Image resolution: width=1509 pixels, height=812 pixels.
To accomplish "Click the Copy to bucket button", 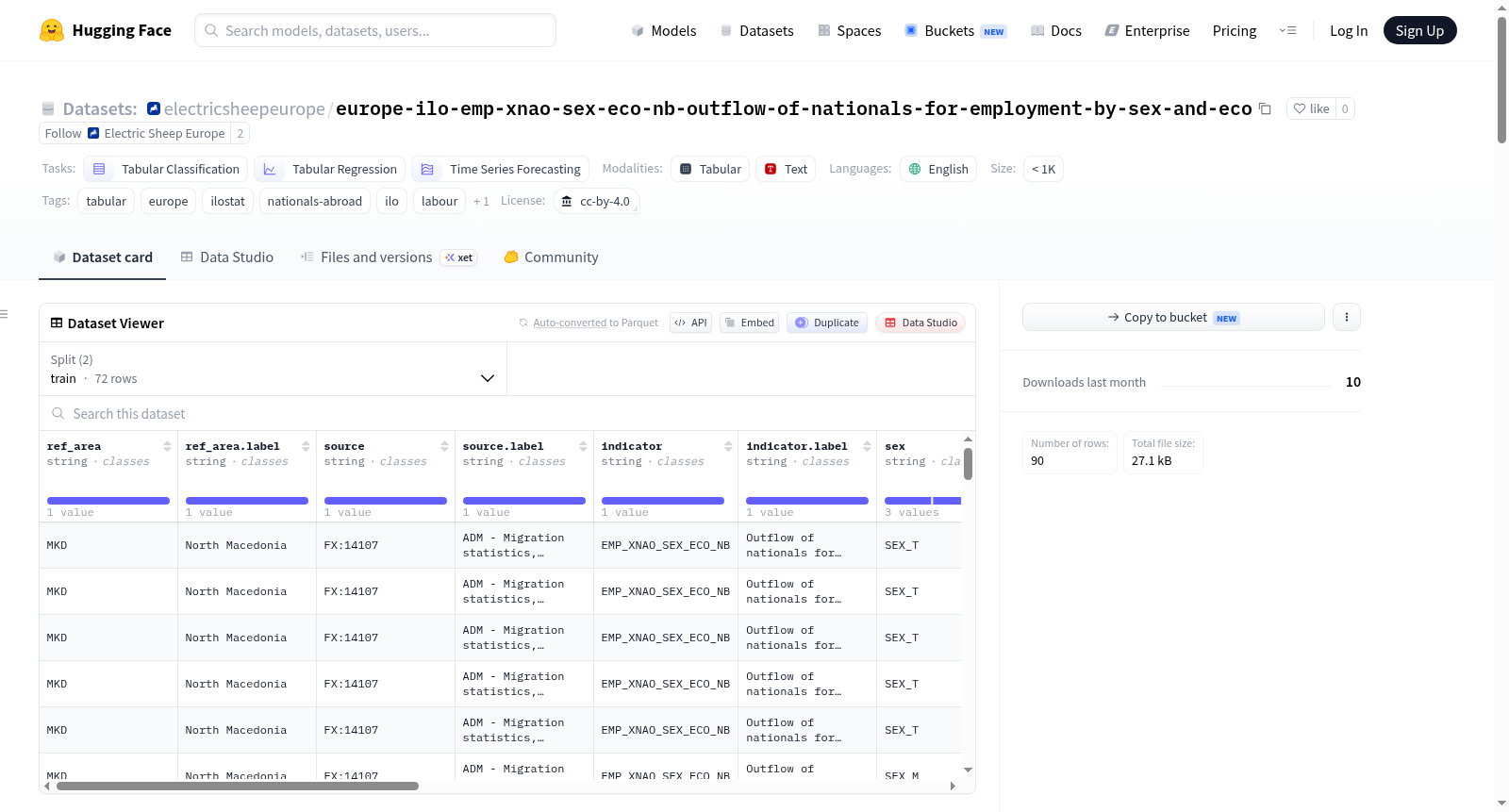I will (1173, 317).
